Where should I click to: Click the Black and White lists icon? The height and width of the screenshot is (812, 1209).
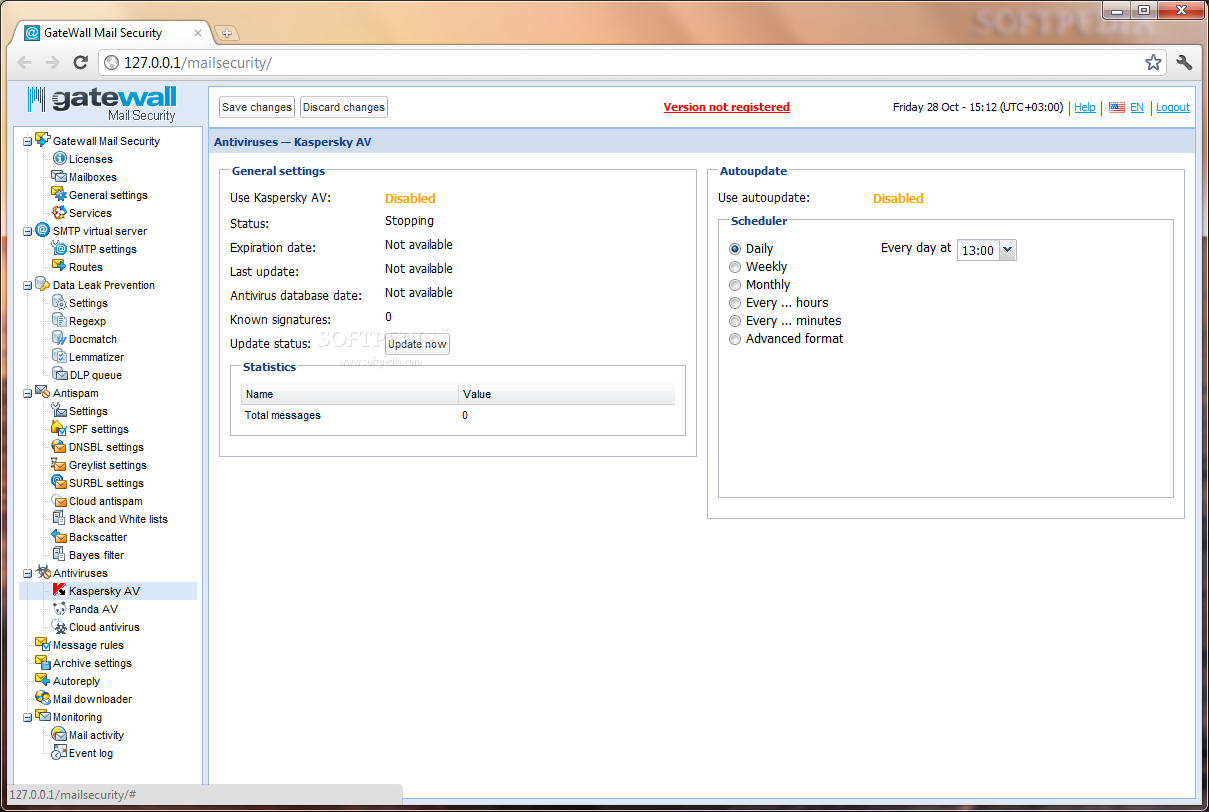pyautogui.click(x=59, y=519)
